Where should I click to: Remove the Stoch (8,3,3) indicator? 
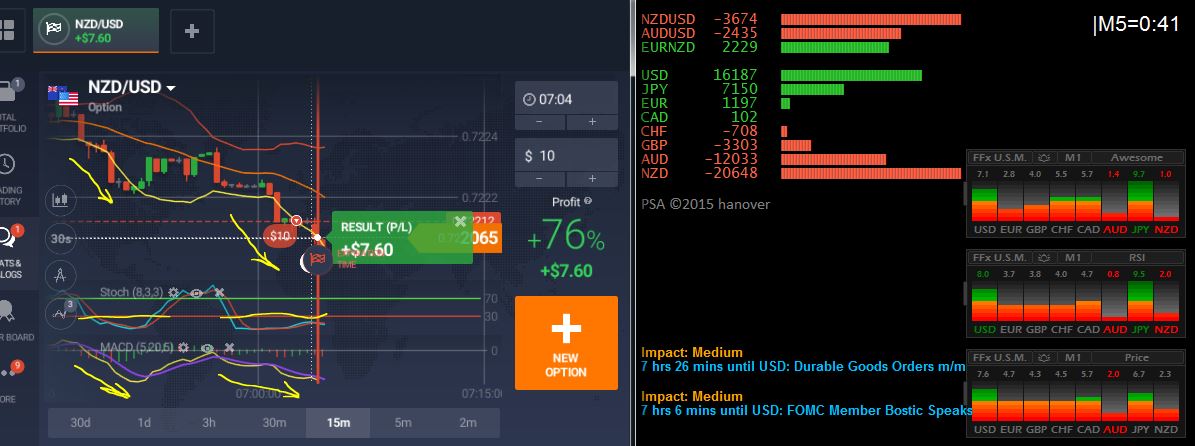click(x=219, y=293)
